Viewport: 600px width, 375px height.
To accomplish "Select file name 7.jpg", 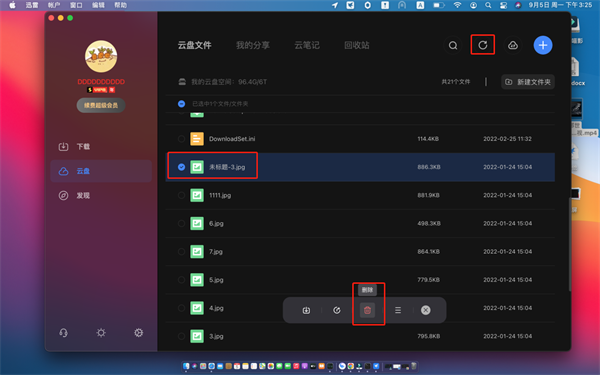I will 216,251.
